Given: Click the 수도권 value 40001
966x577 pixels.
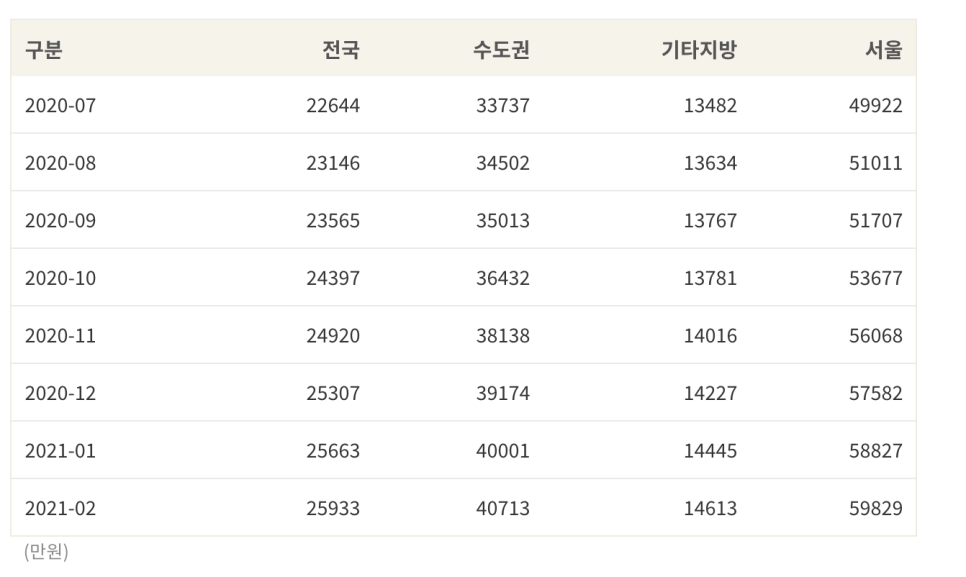Looking at the screenshot, I should click(503, 451).
